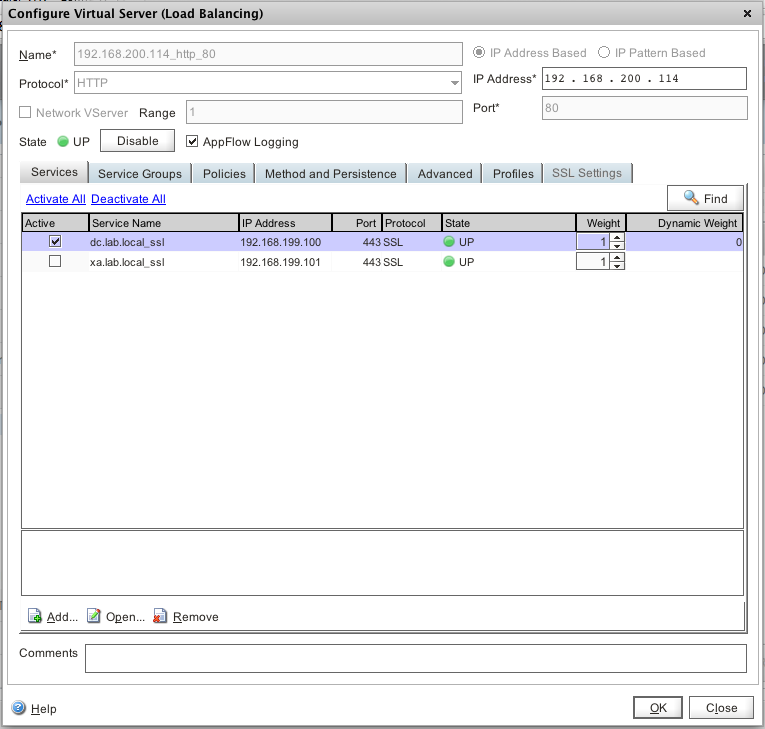
Task: Sort by the Service Name column header
Action: 163,223
